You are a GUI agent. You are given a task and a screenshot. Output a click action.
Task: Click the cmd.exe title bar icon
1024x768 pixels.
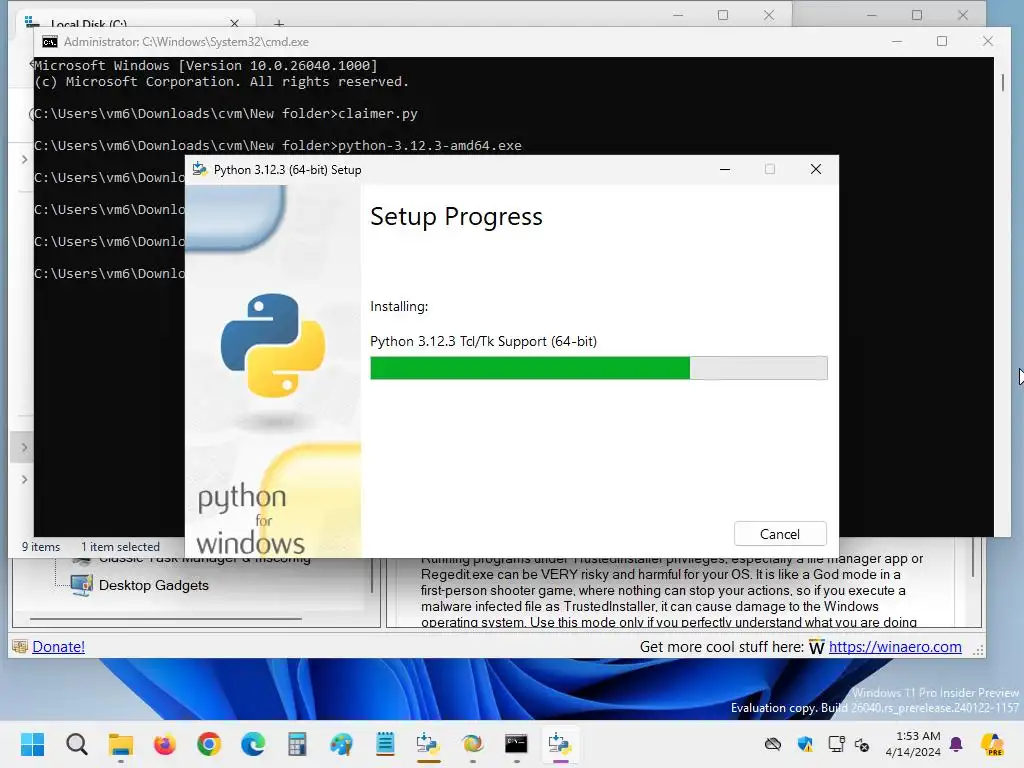click(x=50, y=42)
